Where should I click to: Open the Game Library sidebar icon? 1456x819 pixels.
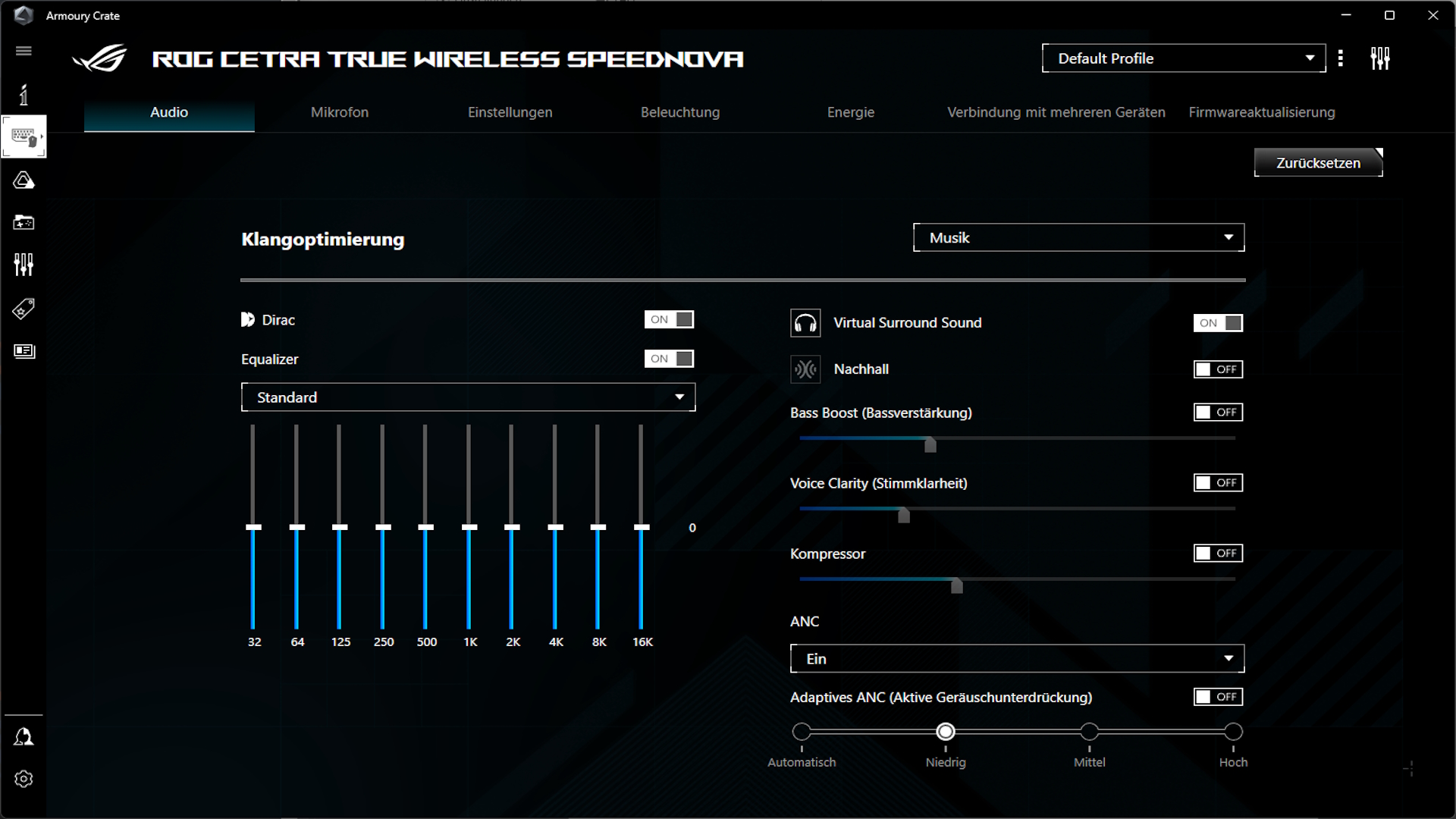24,222
